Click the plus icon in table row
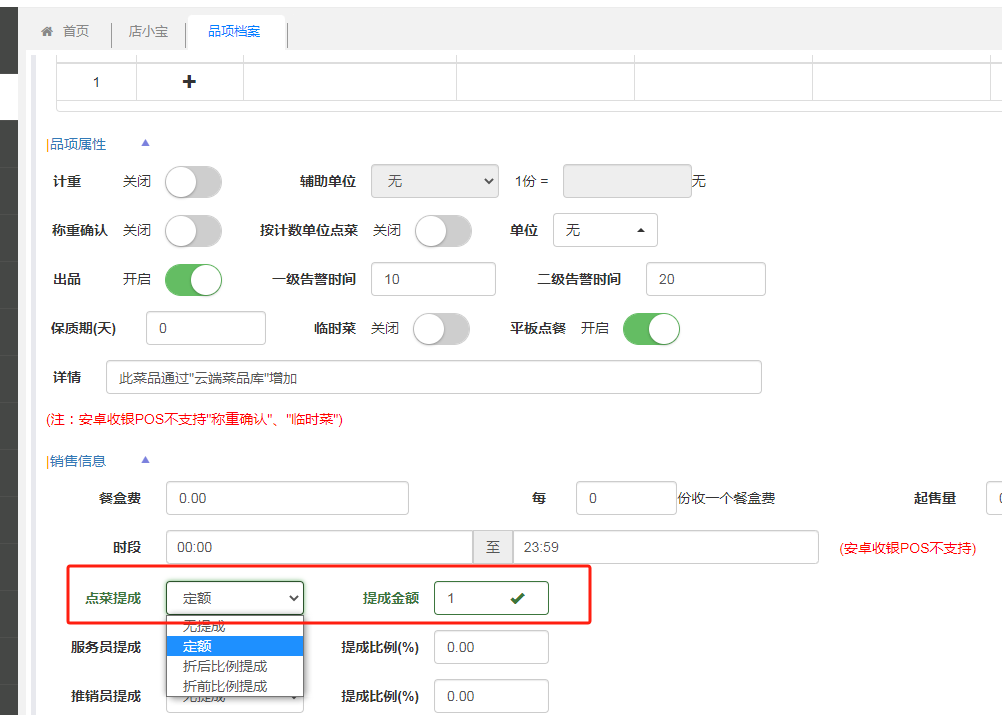The image size is (1002, 715). pyautogui.click(x=189, y=82)
